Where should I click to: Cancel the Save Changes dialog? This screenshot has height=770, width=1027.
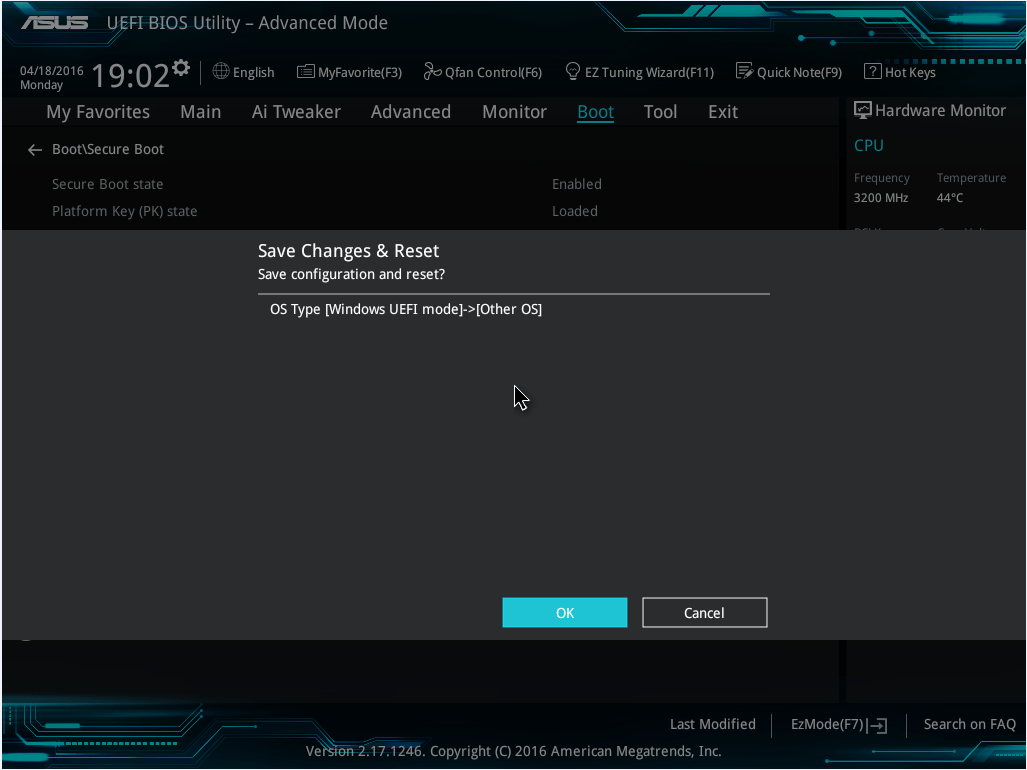pyautogui.click(x=704, y=612)
